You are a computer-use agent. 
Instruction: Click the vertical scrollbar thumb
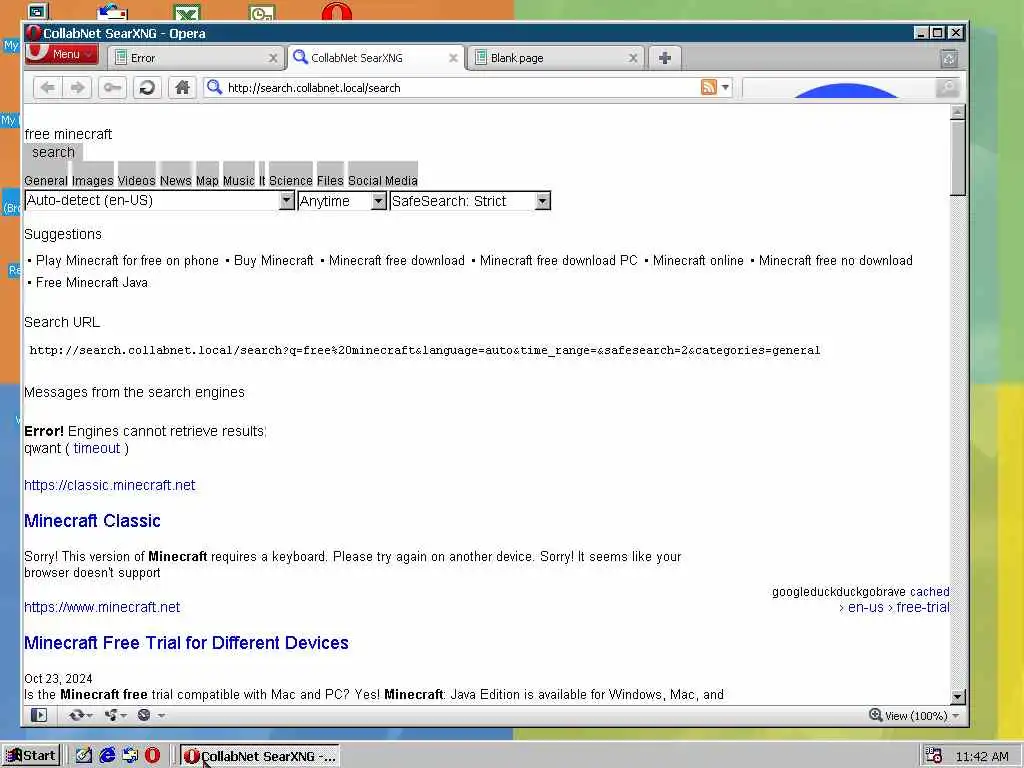click(x=957, y=158)
